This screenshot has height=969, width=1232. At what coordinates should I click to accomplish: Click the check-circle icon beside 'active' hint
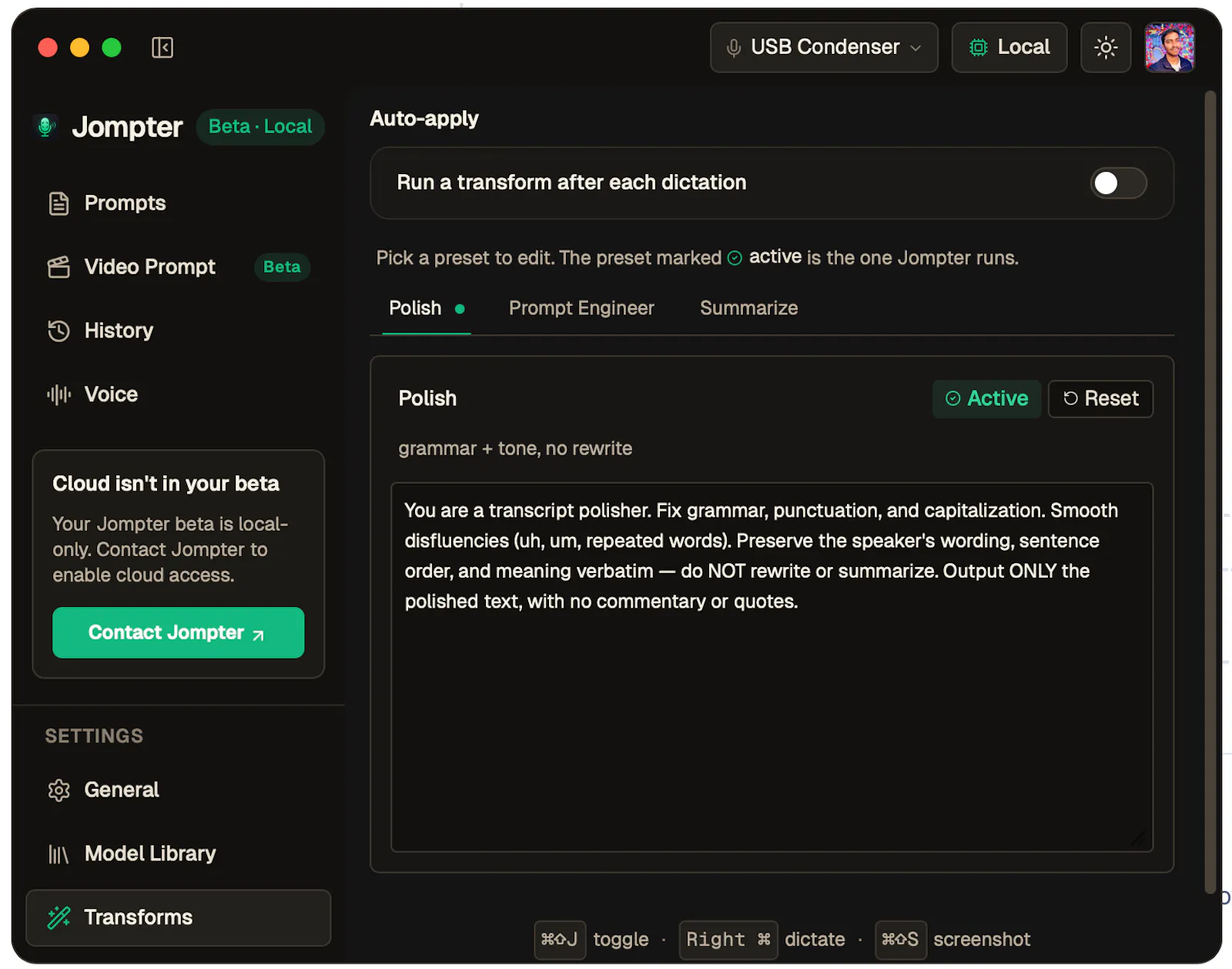pyautogui.click(x=735, y=258)
